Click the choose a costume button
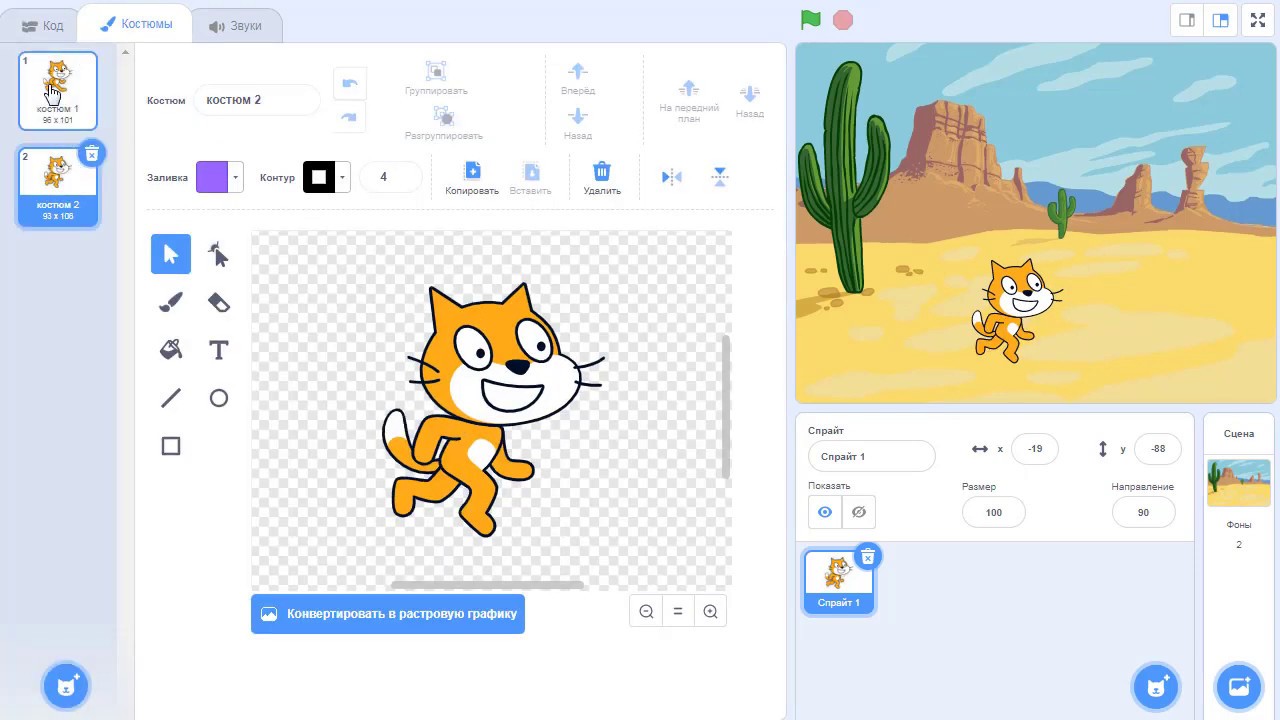1280x720 pixels. 67,686
